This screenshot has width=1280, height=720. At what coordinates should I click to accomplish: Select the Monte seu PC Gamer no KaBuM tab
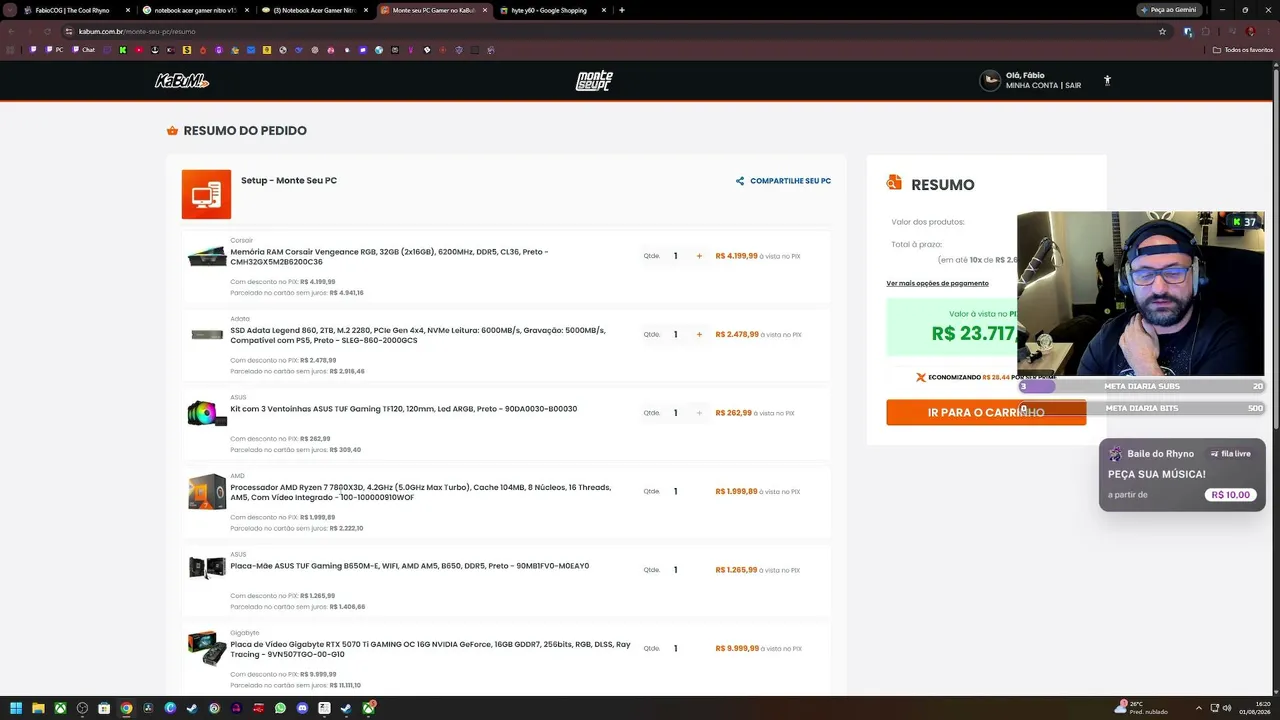point(434,10)
